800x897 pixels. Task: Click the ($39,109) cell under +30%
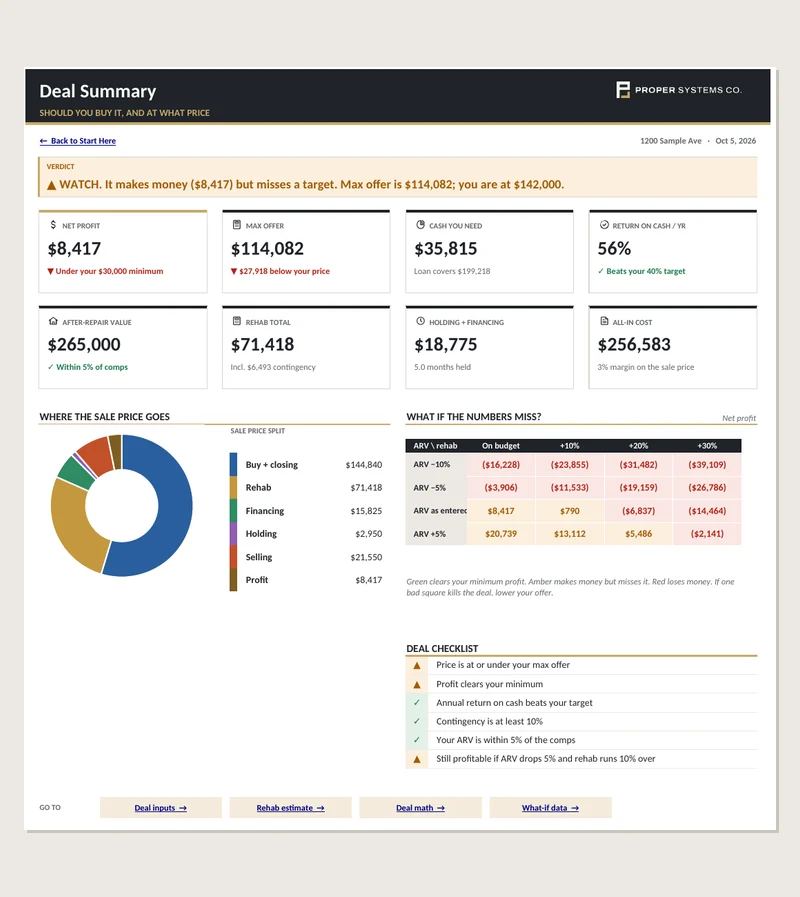click(x=707, y=465)
